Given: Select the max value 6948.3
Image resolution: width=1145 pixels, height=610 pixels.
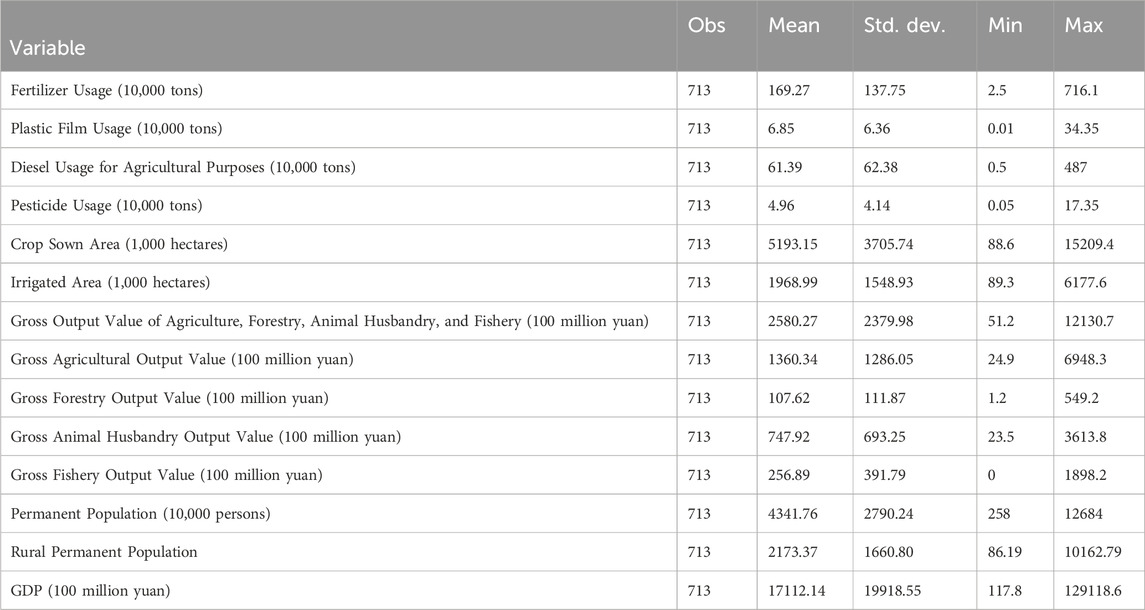Looking at the screenshot, I should pos(1085,359).
